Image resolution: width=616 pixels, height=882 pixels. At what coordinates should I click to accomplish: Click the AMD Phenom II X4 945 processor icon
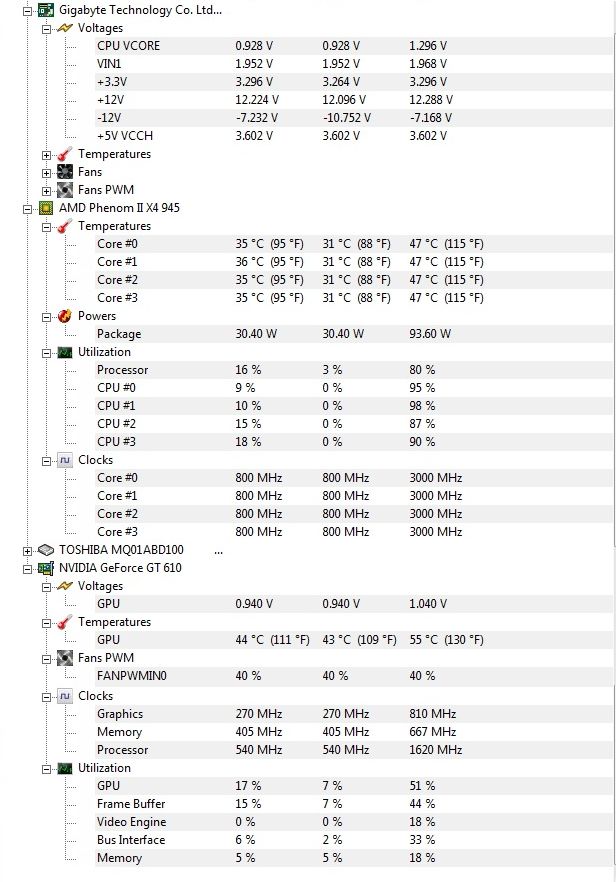pyautogui.click(x=46, y=208)
